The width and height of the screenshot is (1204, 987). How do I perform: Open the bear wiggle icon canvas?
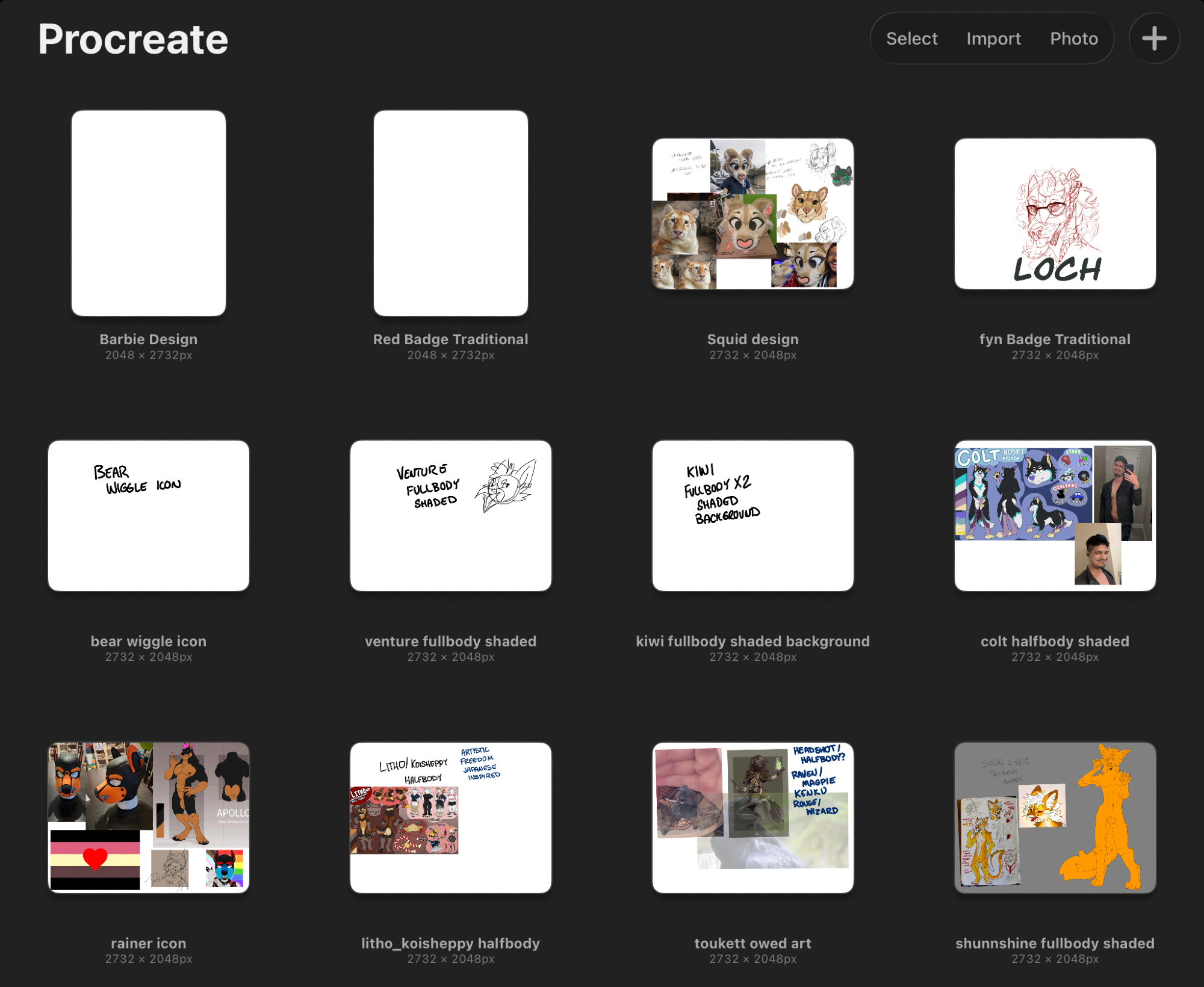tap(149, 516)
